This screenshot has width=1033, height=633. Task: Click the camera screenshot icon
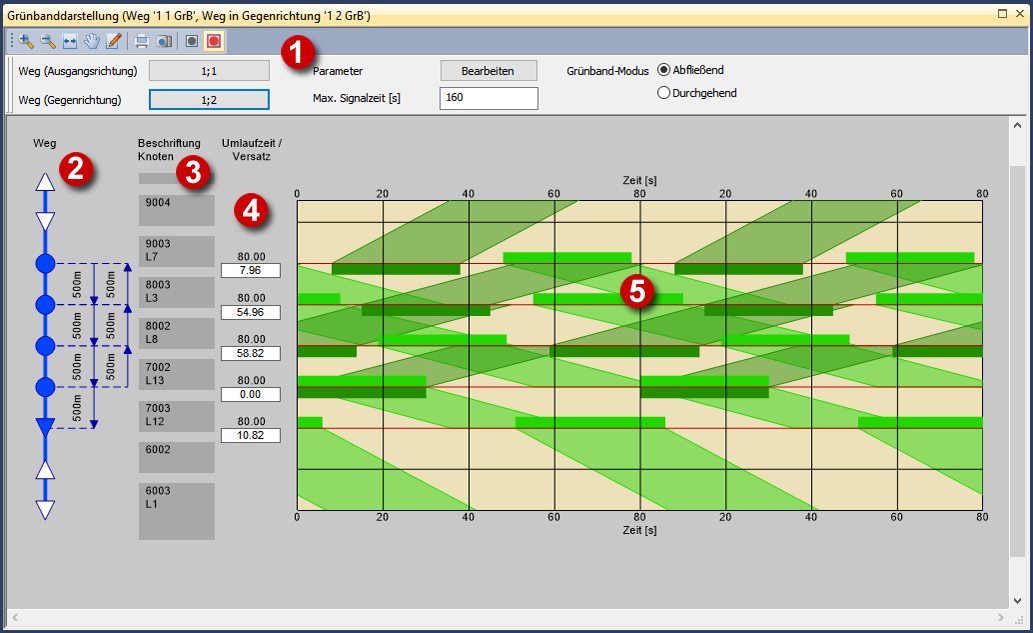[164, 41]
